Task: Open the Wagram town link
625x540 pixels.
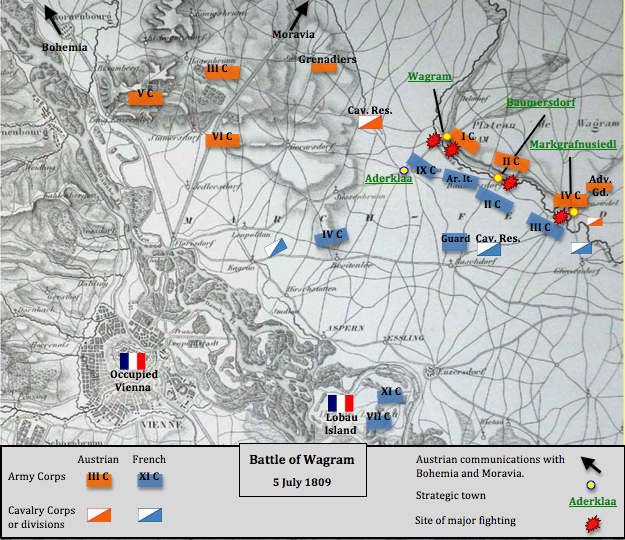Action: pos(430,77)
